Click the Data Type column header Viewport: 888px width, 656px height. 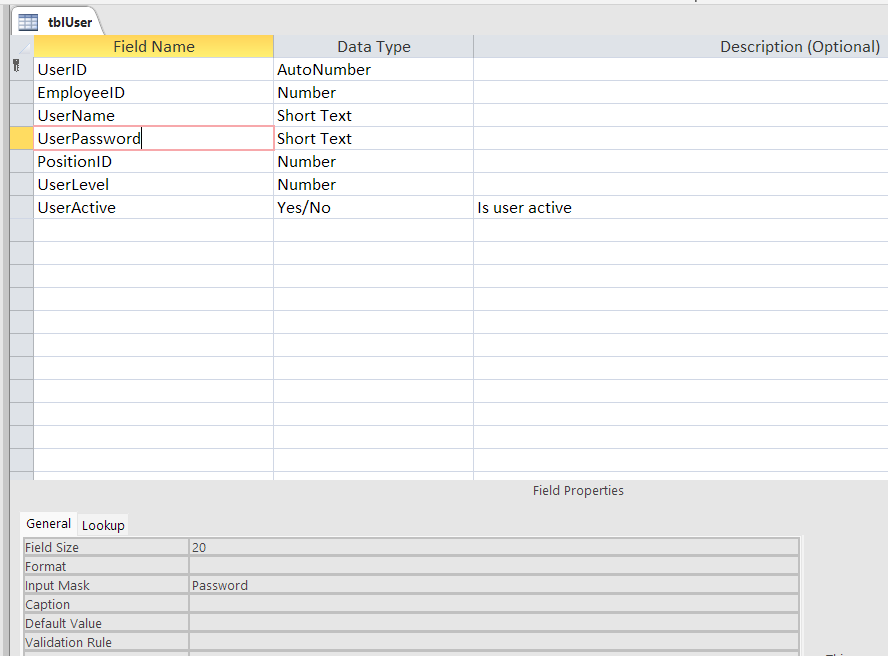pos(373,46)
